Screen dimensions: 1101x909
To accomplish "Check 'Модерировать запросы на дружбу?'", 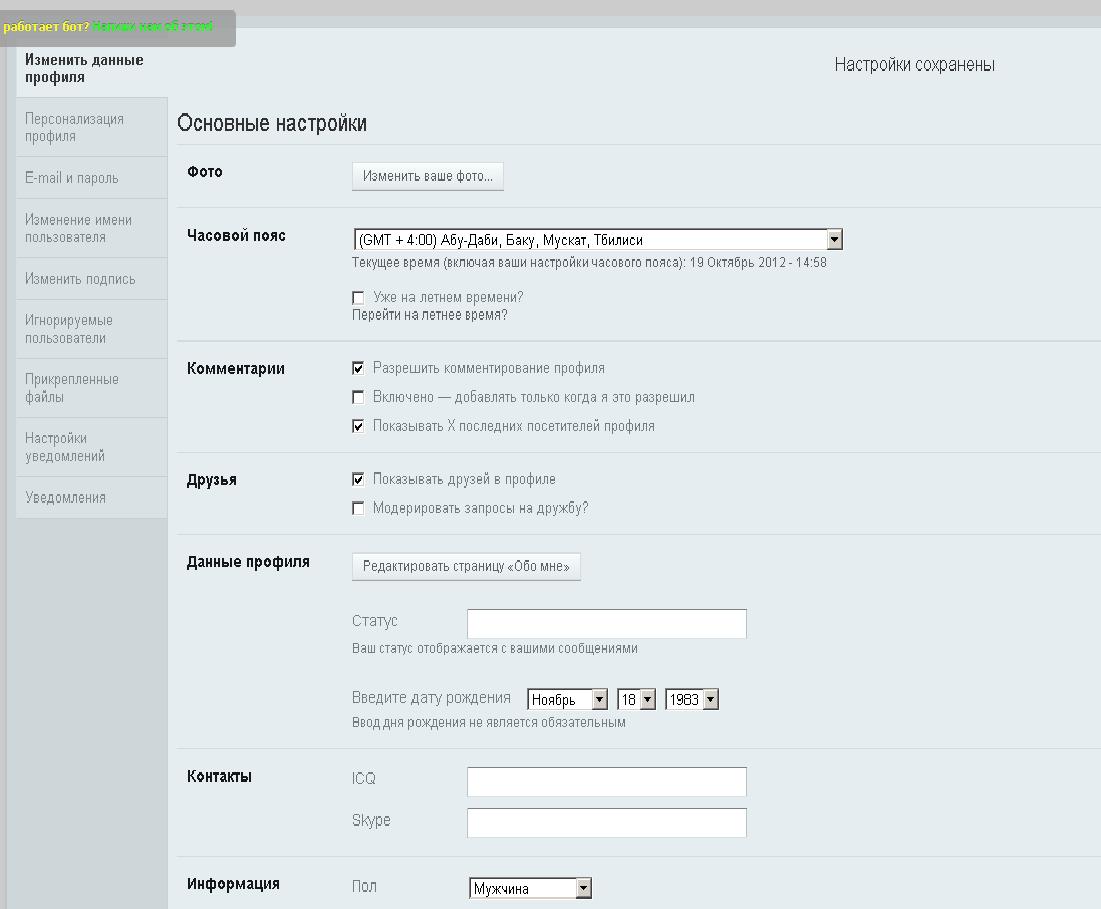I will 359,508.
